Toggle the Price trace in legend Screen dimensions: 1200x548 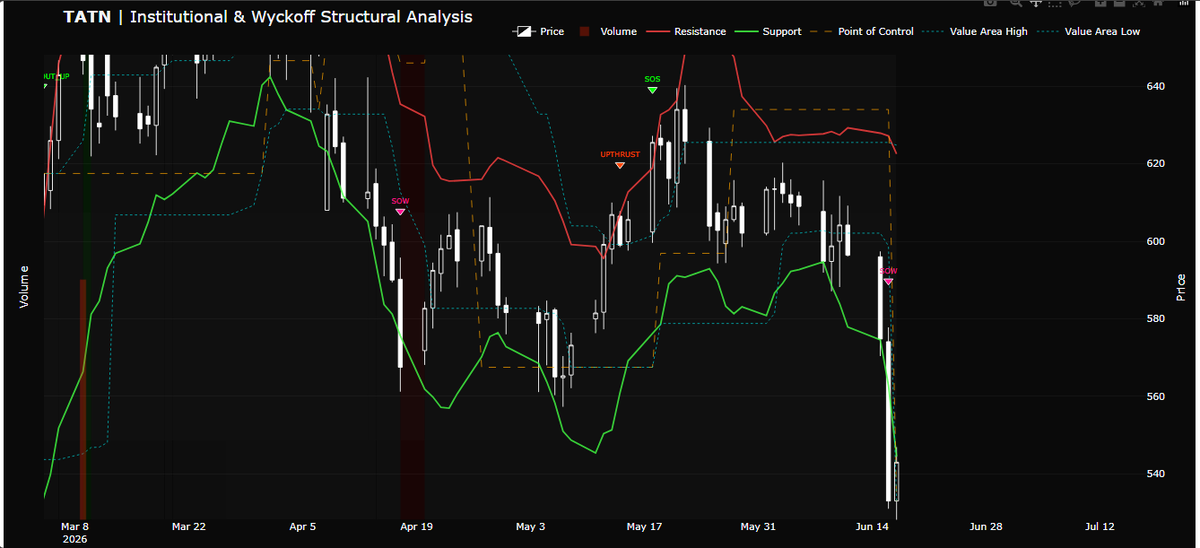pos(538,31)
